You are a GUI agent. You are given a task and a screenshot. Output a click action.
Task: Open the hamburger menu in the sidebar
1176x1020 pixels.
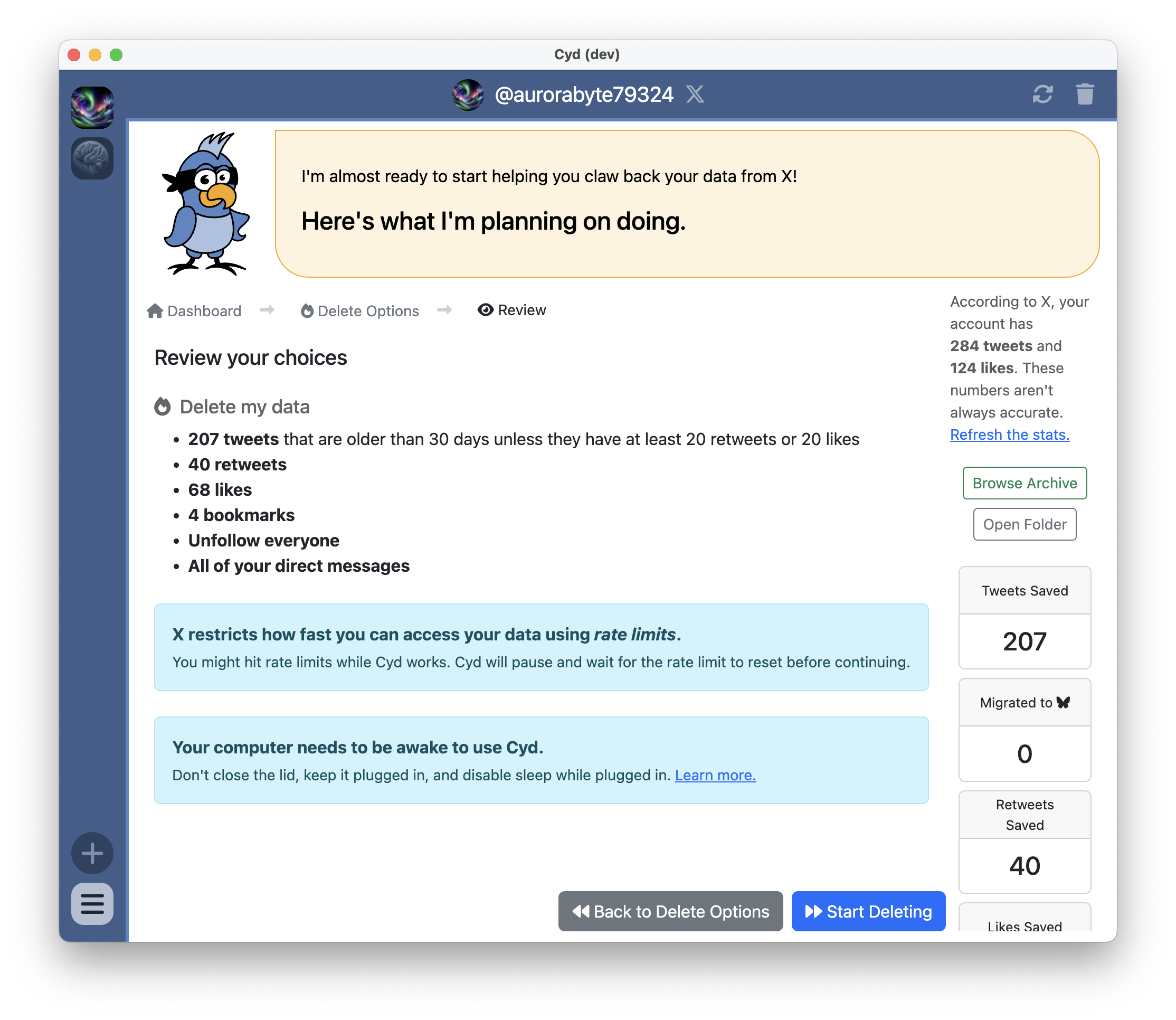click(x=92, y=904)
